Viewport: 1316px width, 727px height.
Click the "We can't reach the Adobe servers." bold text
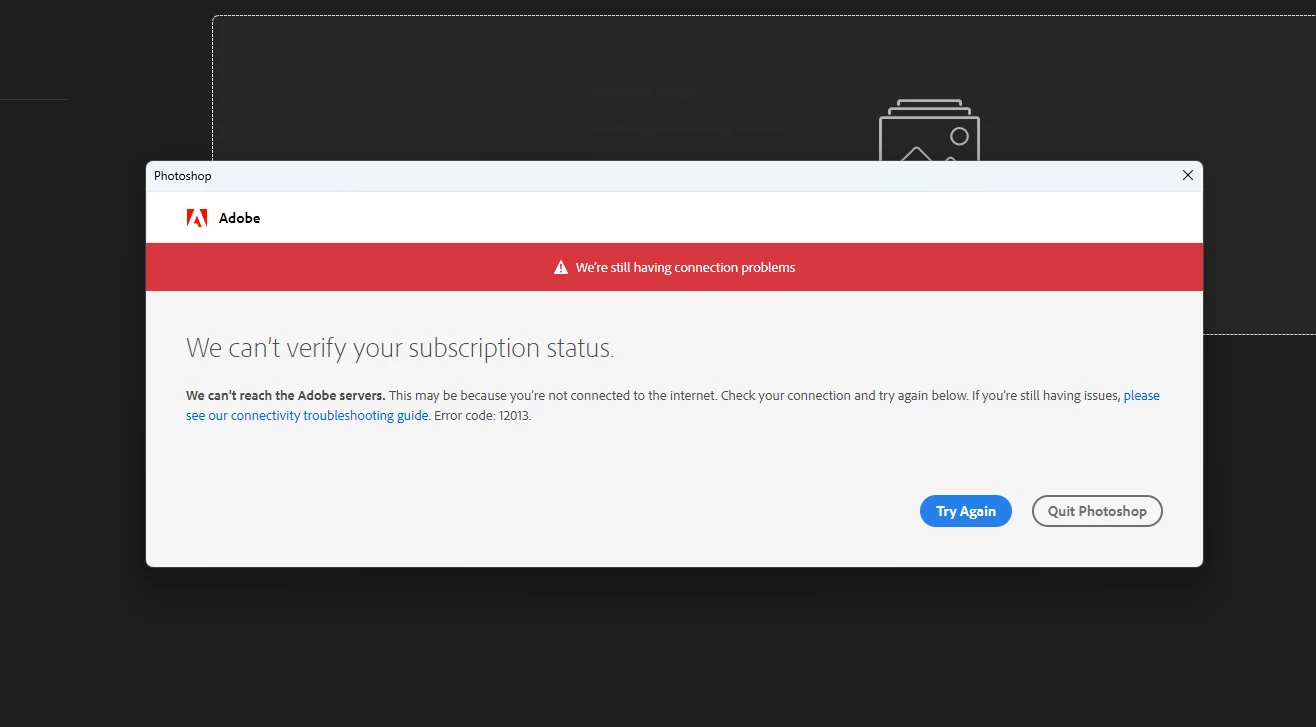coord(286,396)
